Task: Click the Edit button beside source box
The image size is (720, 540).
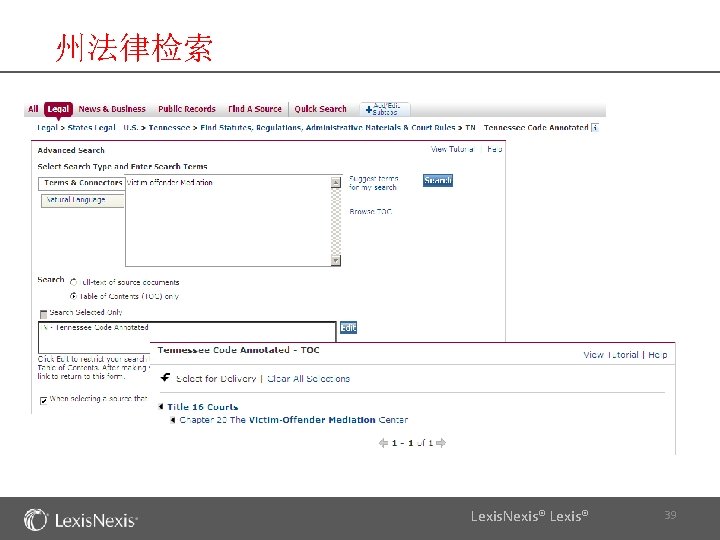Action: [x=348, y=328]
